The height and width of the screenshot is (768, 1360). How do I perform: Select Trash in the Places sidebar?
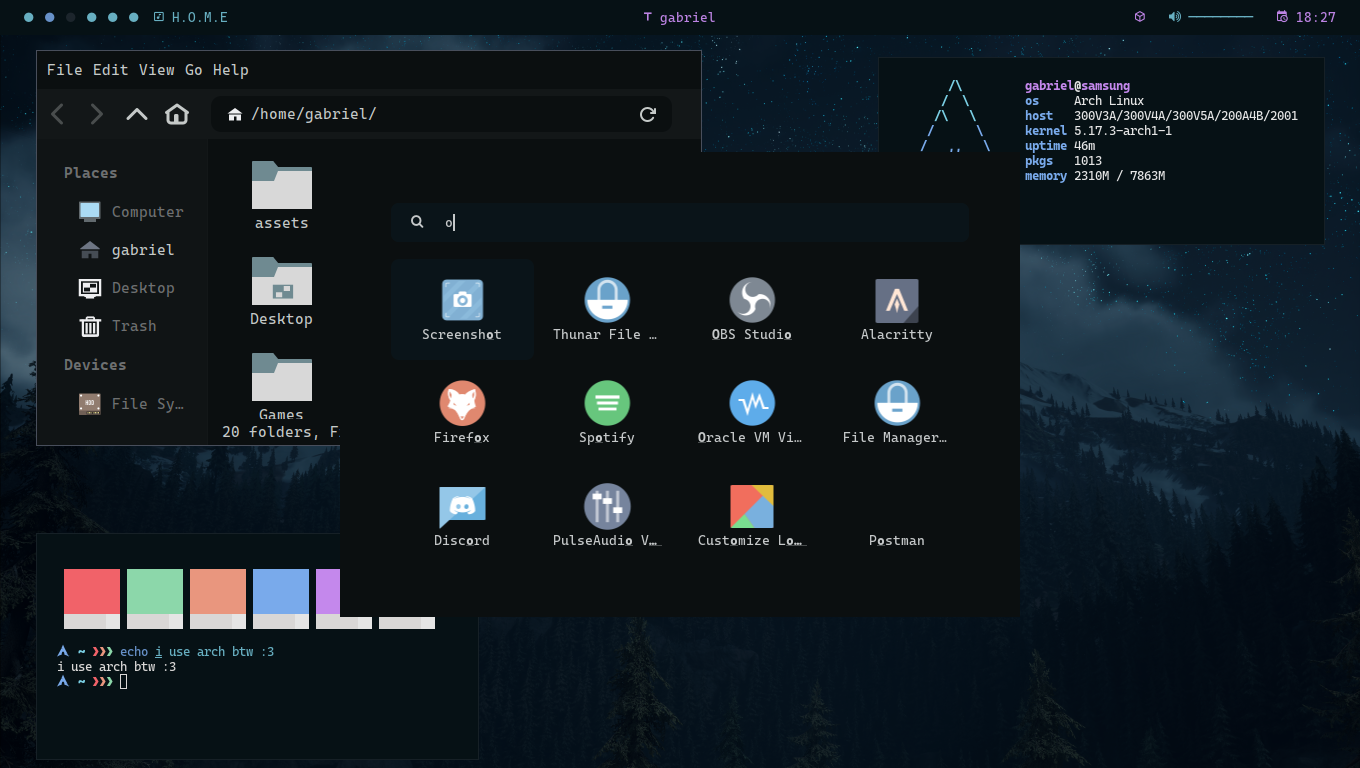(133, 326)
